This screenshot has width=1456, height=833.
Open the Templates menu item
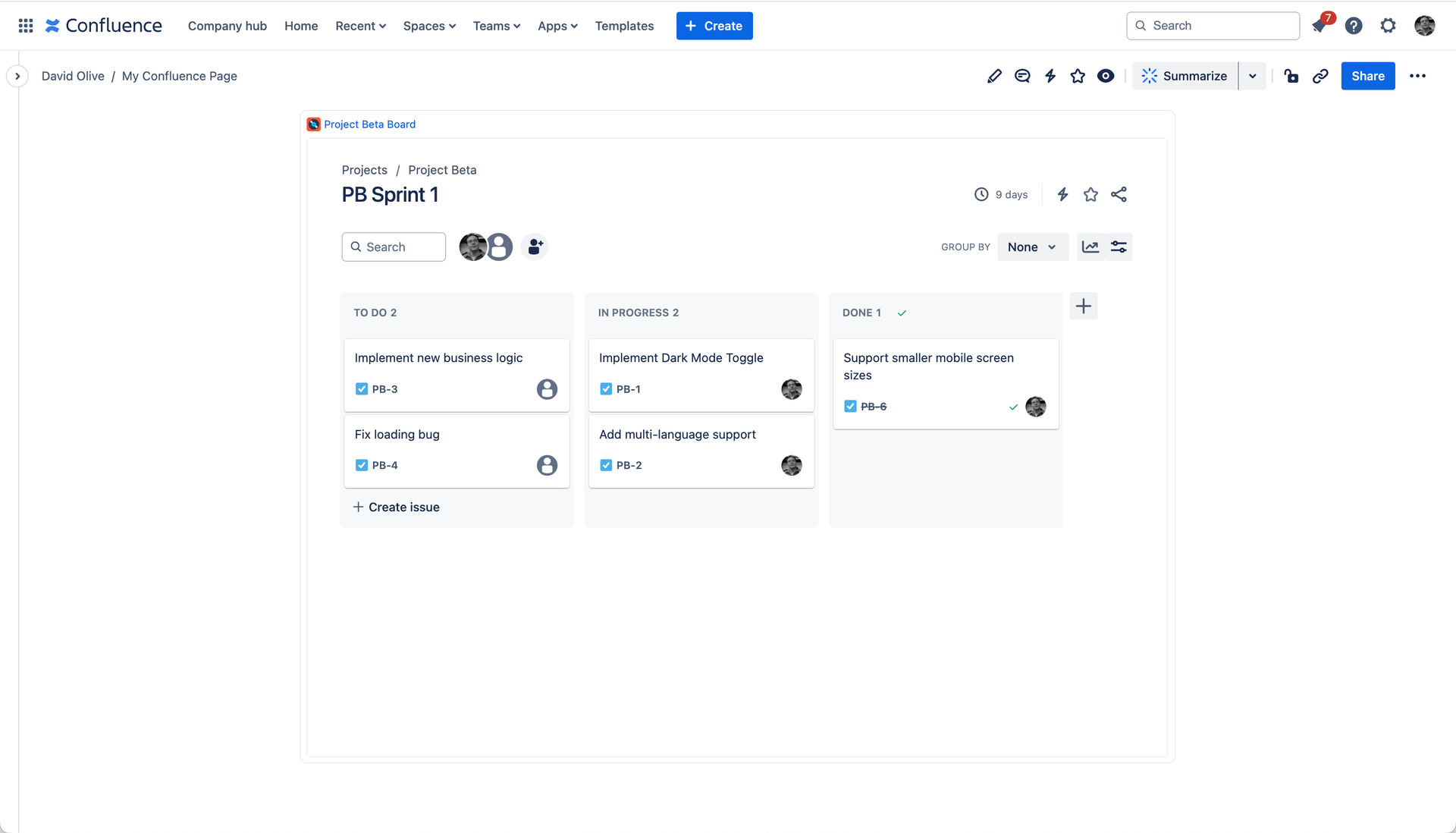click(624, 25)
